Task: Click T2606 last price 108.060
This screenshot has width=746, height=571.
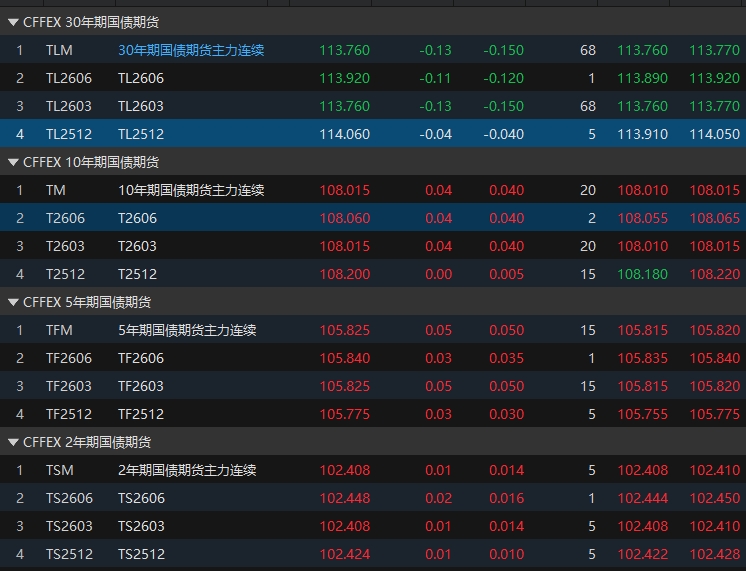Action: pyautogui.click(x=344, y=218)
